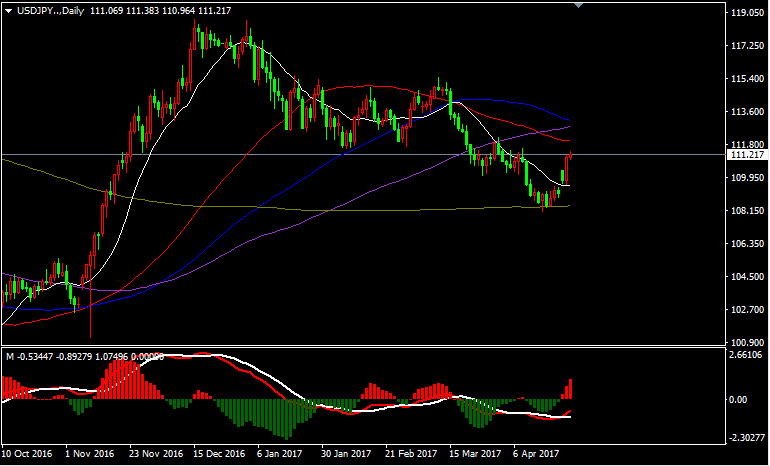Click the 23 Nov 2016 date label

(156, 454)
